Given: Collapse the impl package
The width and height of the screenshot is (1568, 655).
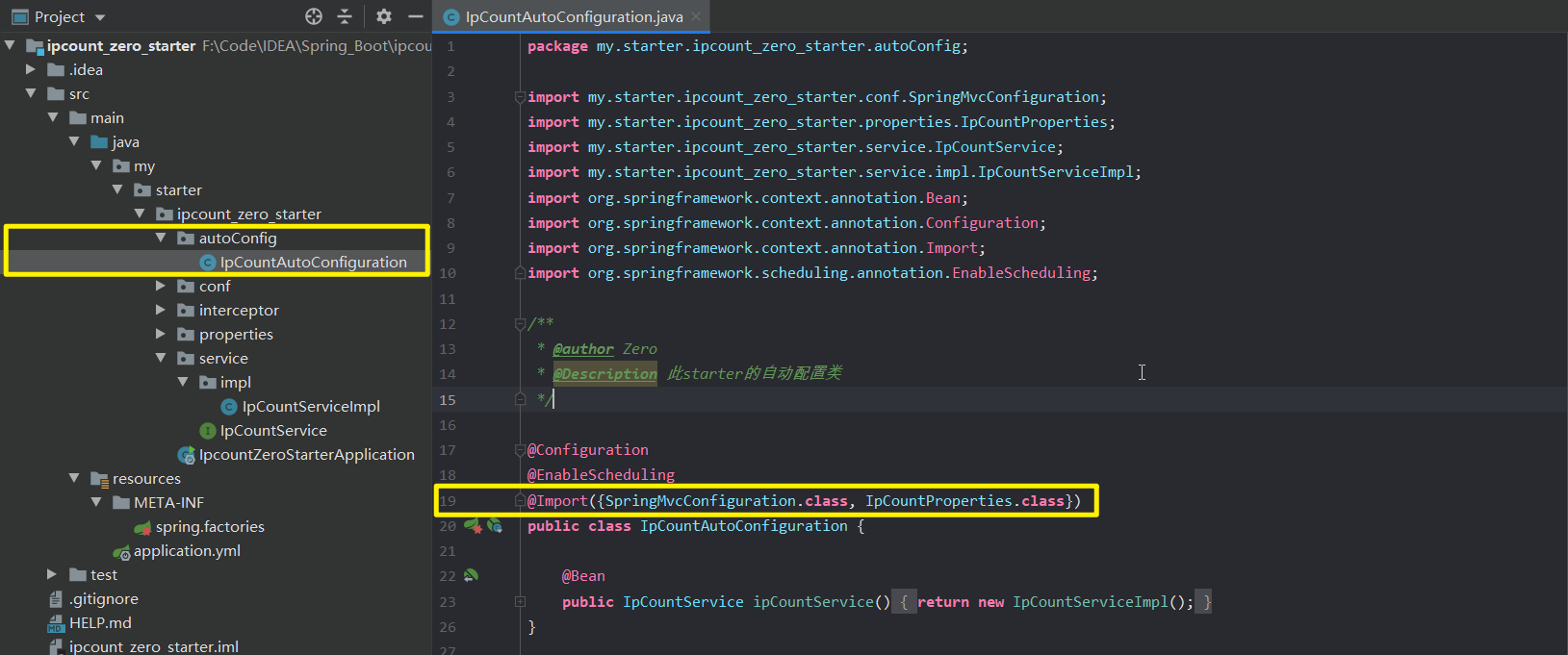Looking at the screenshot, I should (x=183, y=382).
